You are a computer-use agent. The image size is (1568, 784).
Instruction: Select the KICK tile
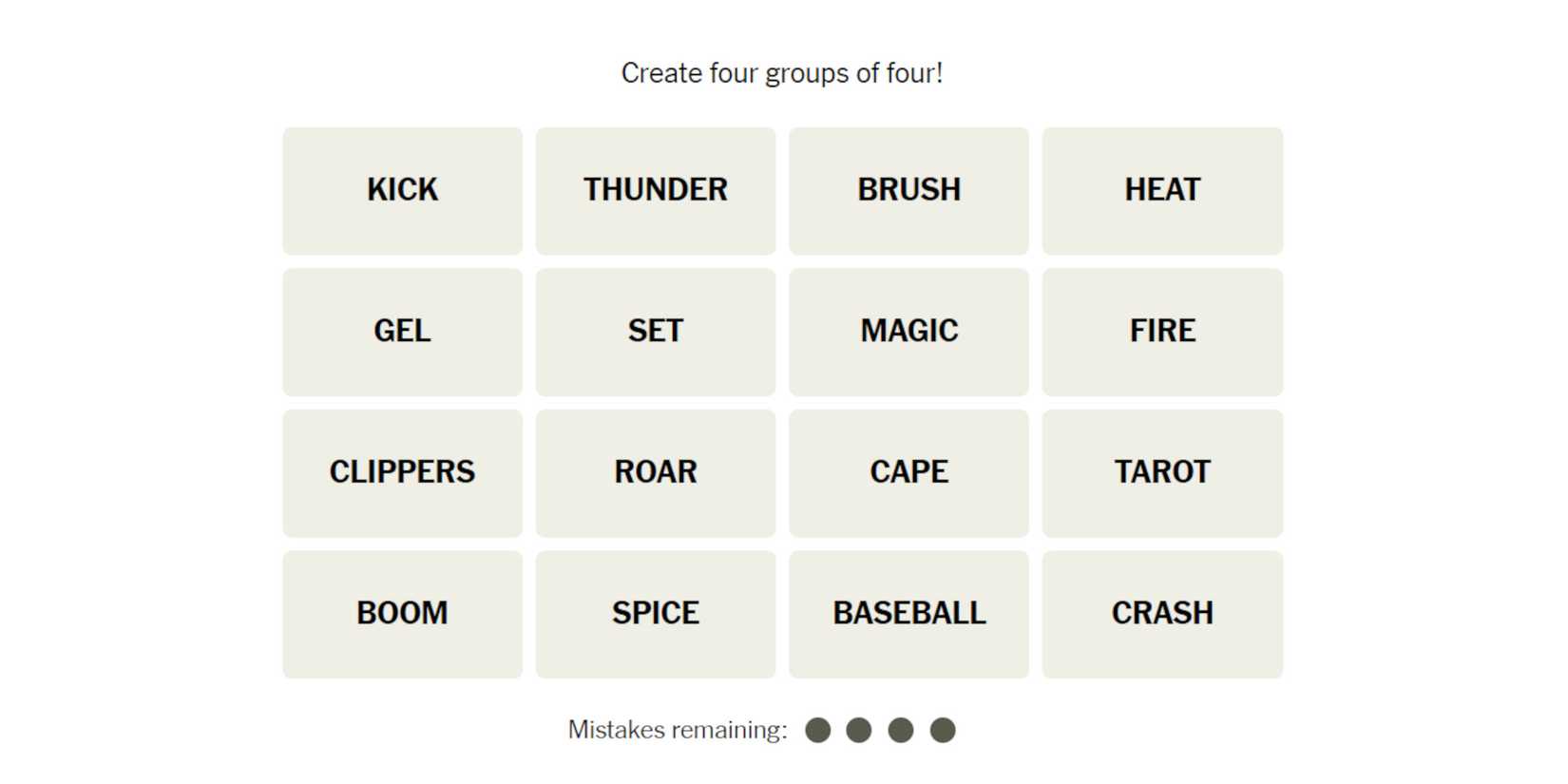pyautogui.click(x=402, y=190)
